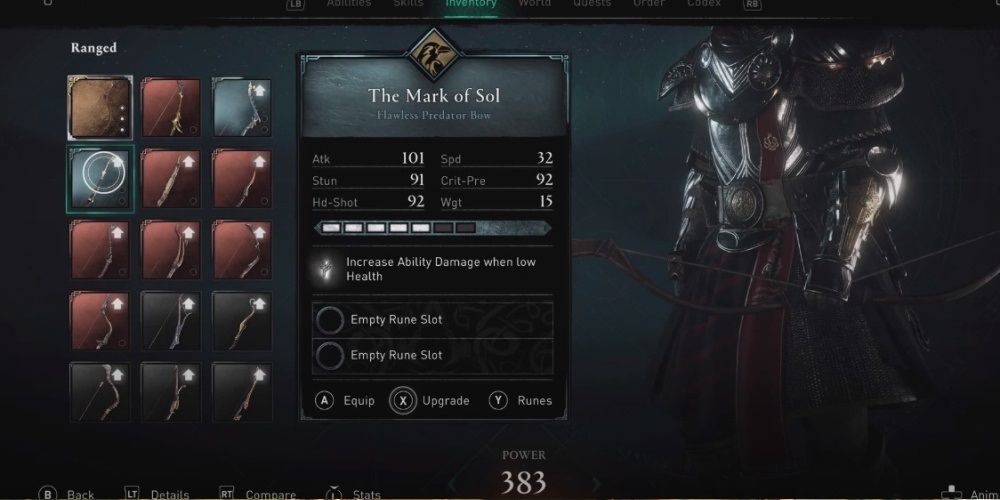Select the highlighted Mark of Sol bow tile
This screenshot has height=500, width=1000.
100,179
